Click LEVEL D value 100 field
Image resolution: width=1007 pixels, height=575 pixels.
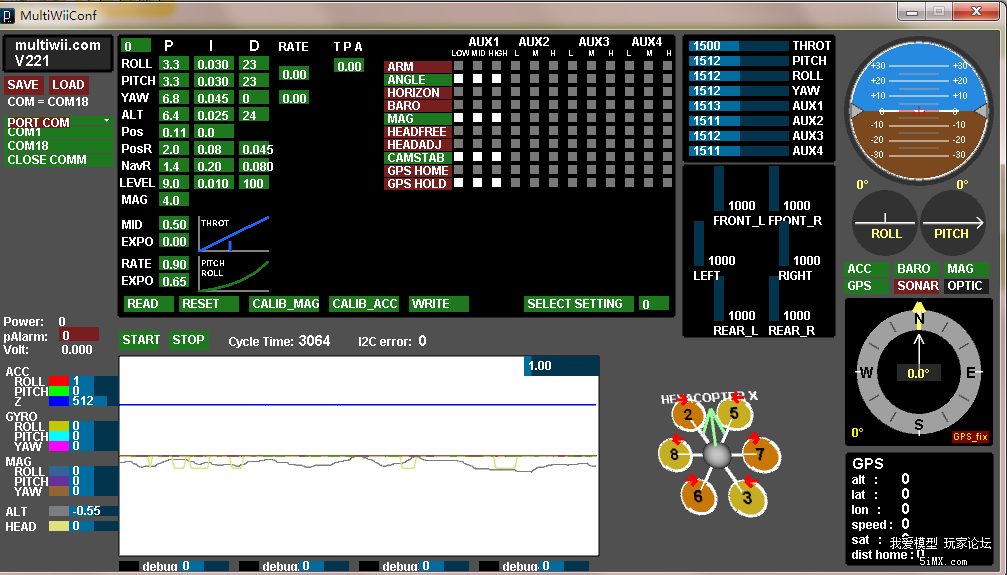[x=254, y=183]
